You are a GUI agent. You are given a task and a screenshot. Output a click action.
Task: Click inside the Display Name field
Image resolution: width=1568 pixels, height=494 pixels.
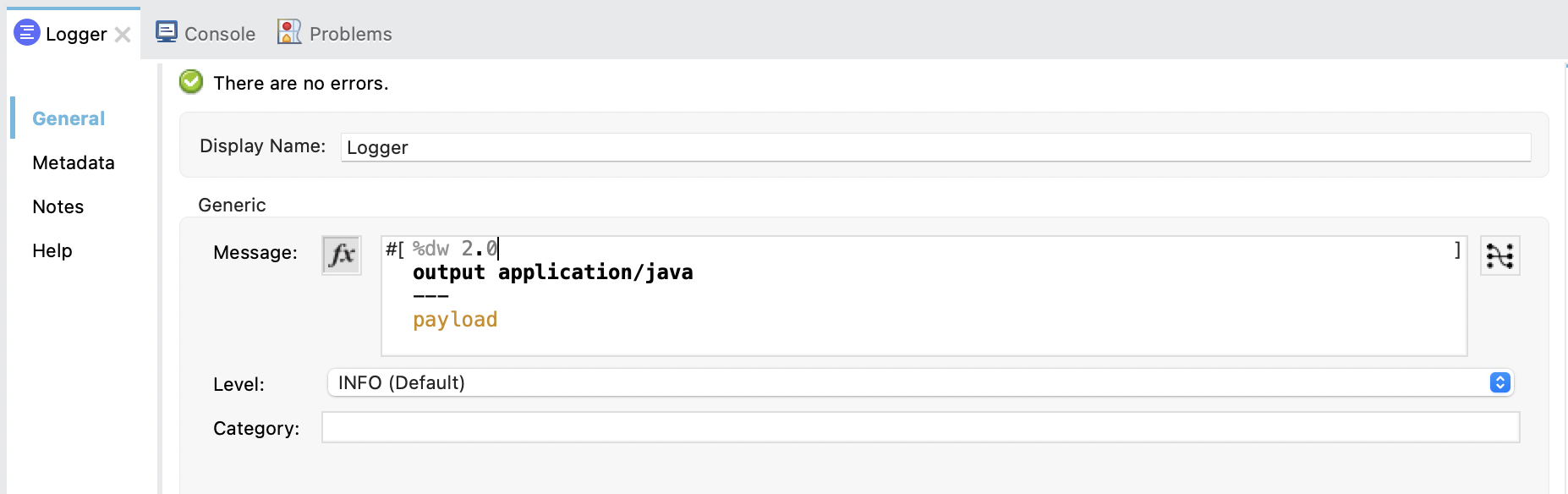pos(761,147)
